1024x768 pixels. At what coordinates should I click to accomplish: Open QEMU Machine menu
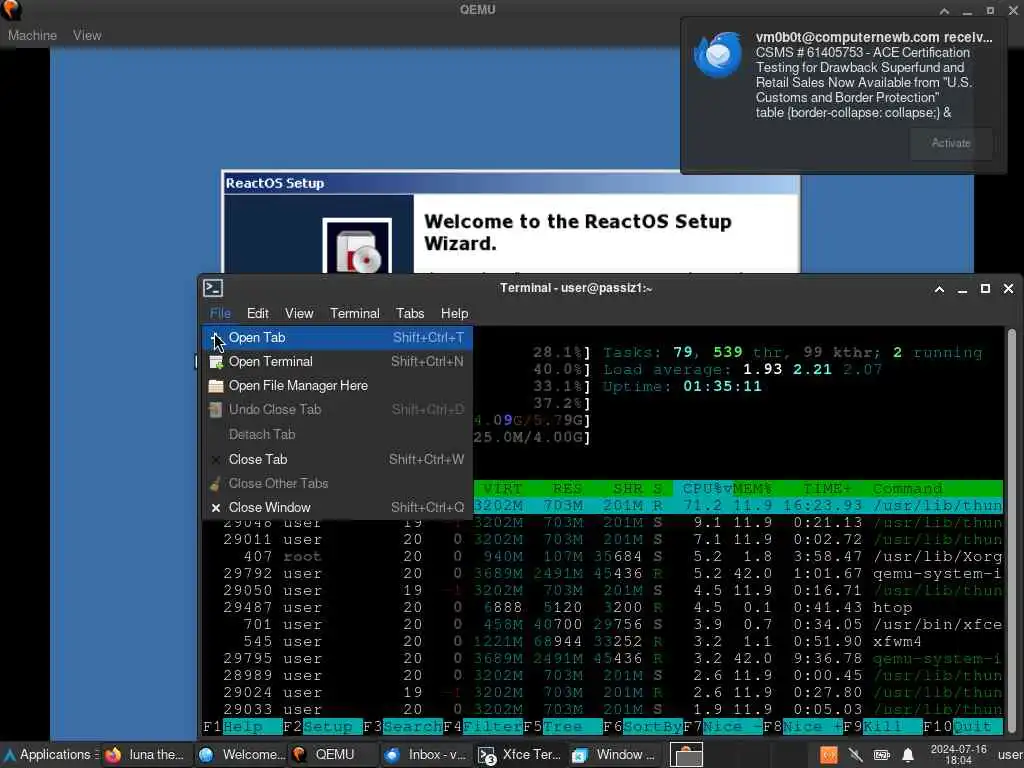pyautogui.click(x=32, y=35)
